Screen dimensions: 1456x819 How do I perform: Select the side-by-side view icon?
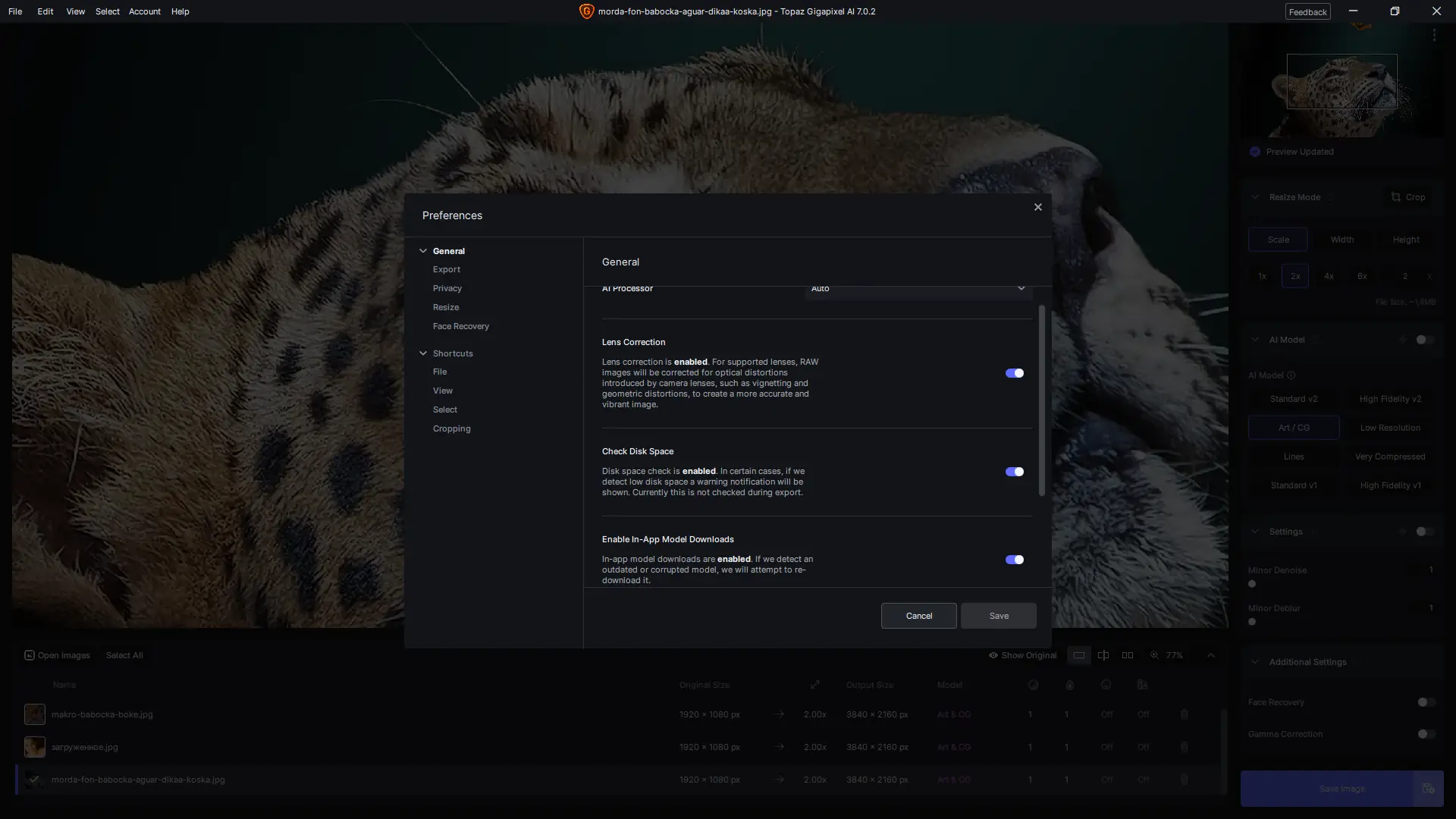pos(1128,655)
